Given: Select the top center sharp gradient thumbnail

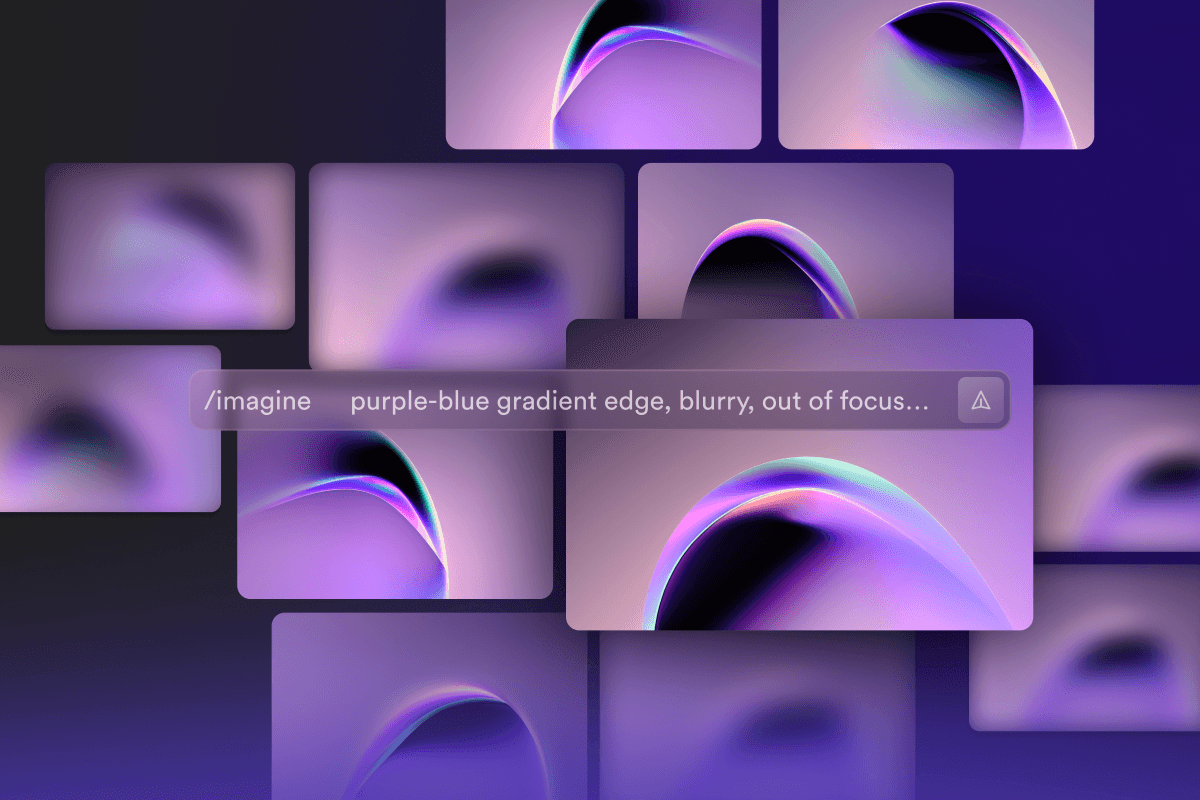Looking at the screenshot, I should pos(603,74).
